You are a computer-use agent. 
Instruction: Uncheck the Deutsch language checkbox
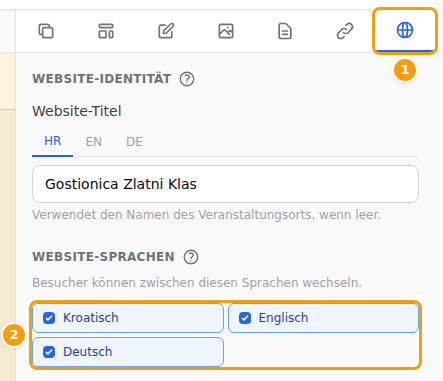click(49, 352)
